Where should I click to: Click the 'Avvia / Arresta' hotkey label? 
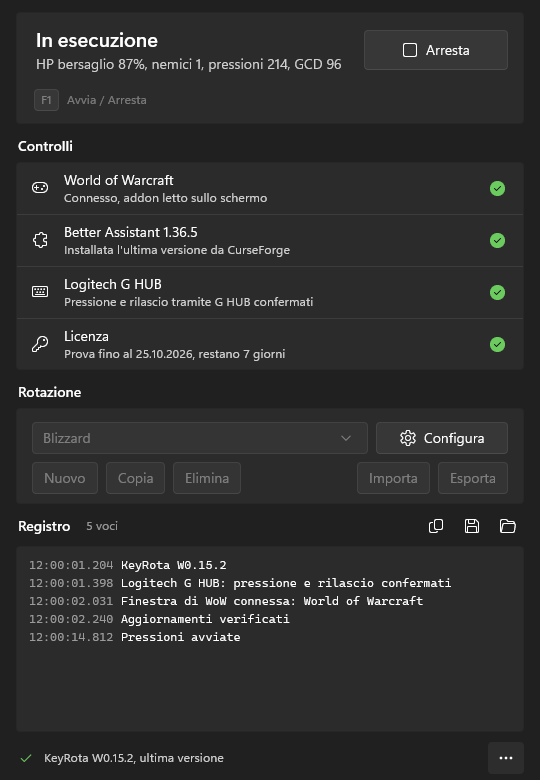coord(107,100)
